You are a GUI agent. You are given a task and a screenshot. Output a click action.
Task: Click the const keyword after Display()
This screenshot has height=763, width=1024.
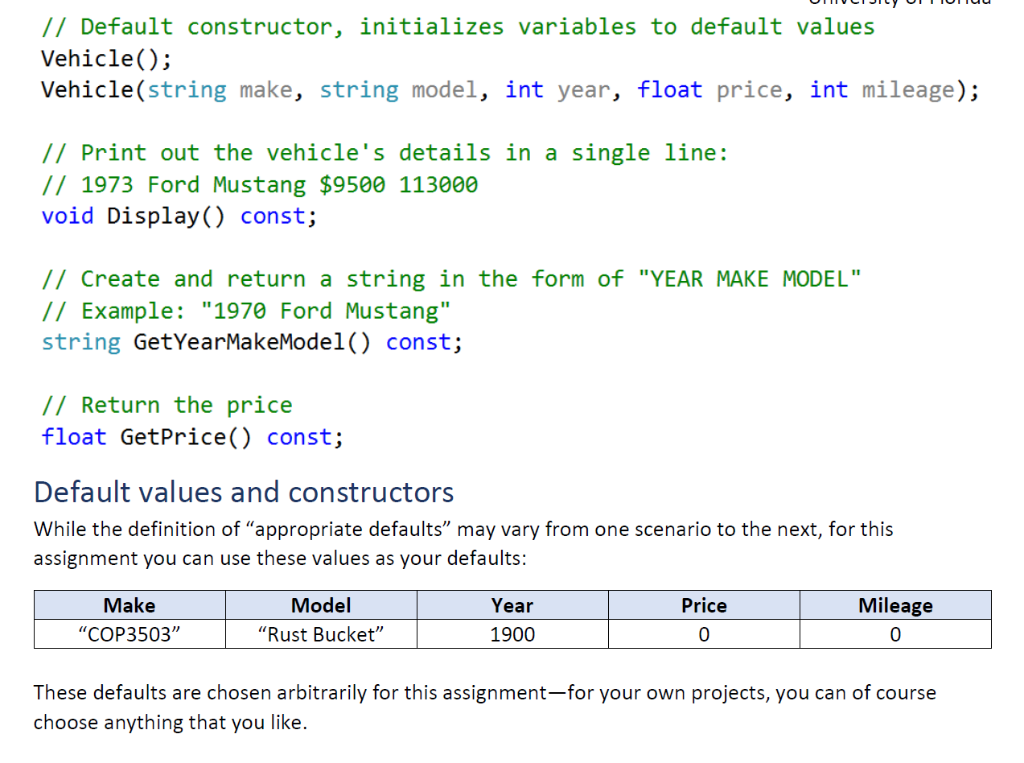click(273, 216)
